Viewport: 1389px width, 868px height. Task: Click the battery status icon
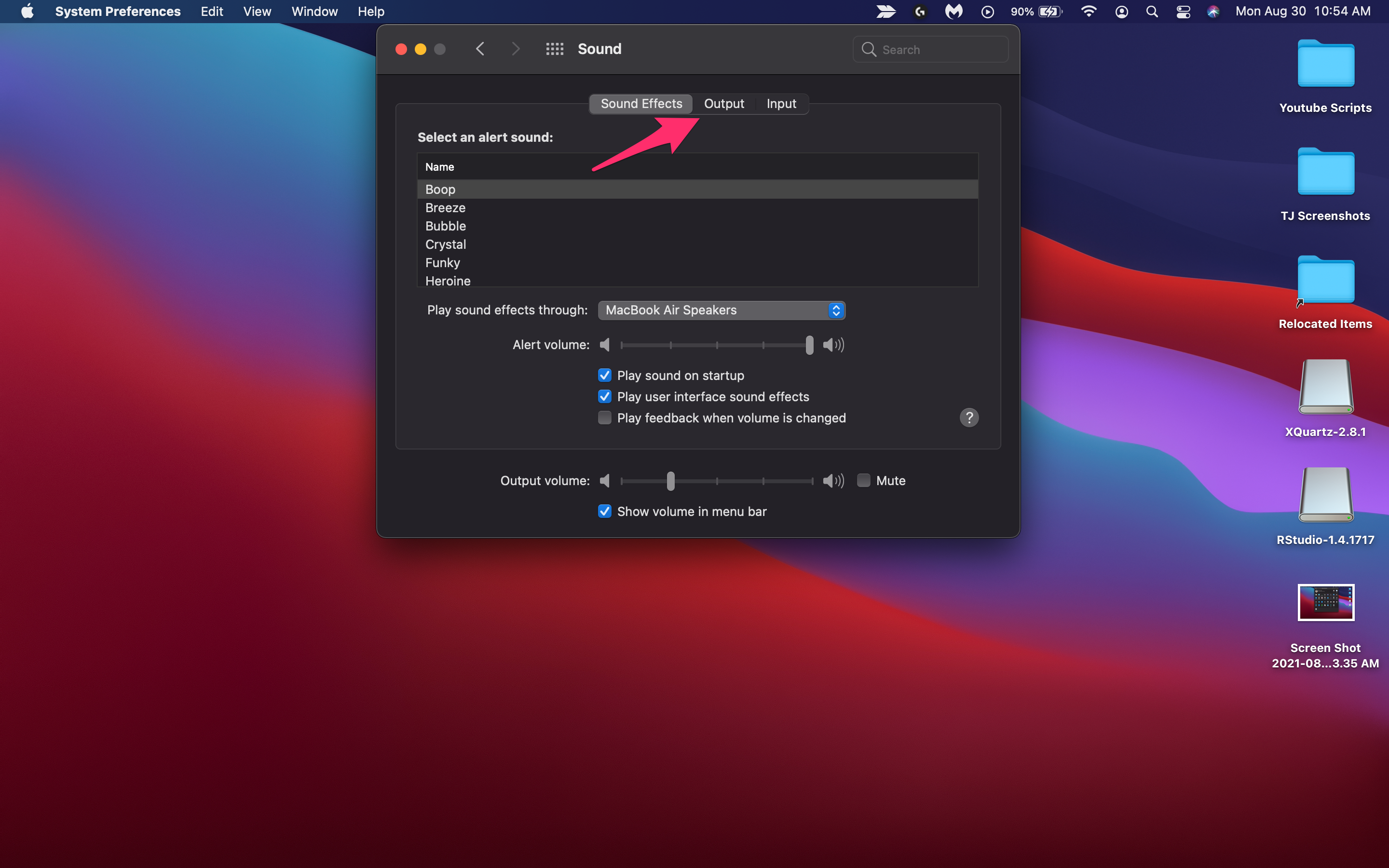click(x=1050, y=12)
